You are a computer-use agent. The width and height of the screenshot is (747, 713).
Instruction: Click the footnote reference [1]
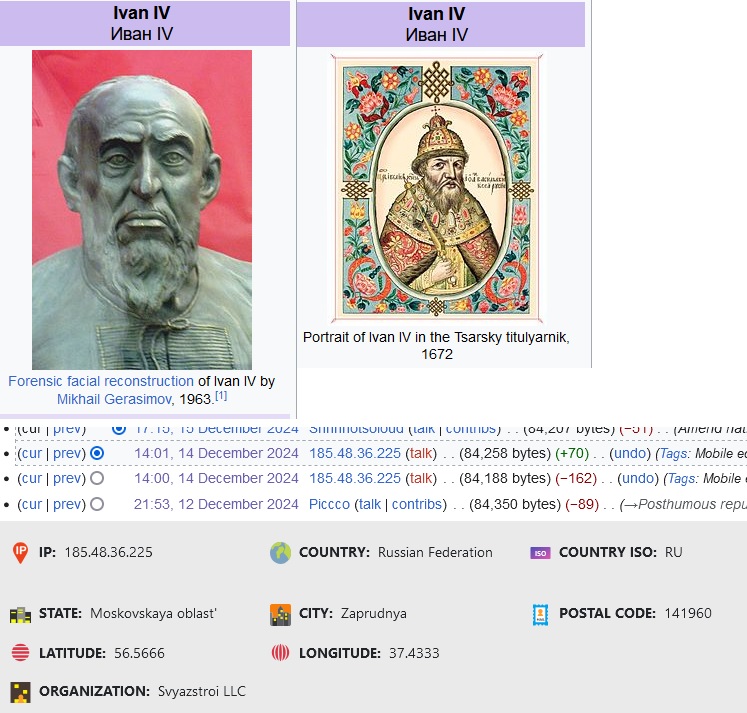point(221,396)
